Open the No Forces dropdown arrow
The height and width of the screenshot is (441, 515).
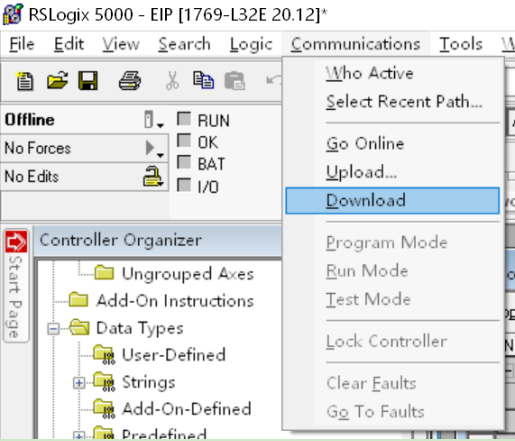point(154,148)
